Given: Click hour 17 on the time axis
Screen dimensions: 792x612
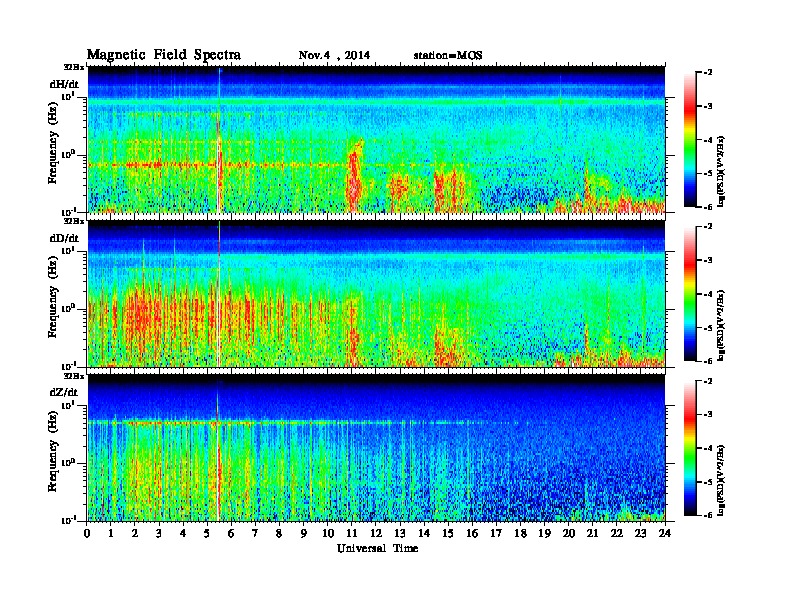Looking at the screenshot, I should [x=497, y=533].
